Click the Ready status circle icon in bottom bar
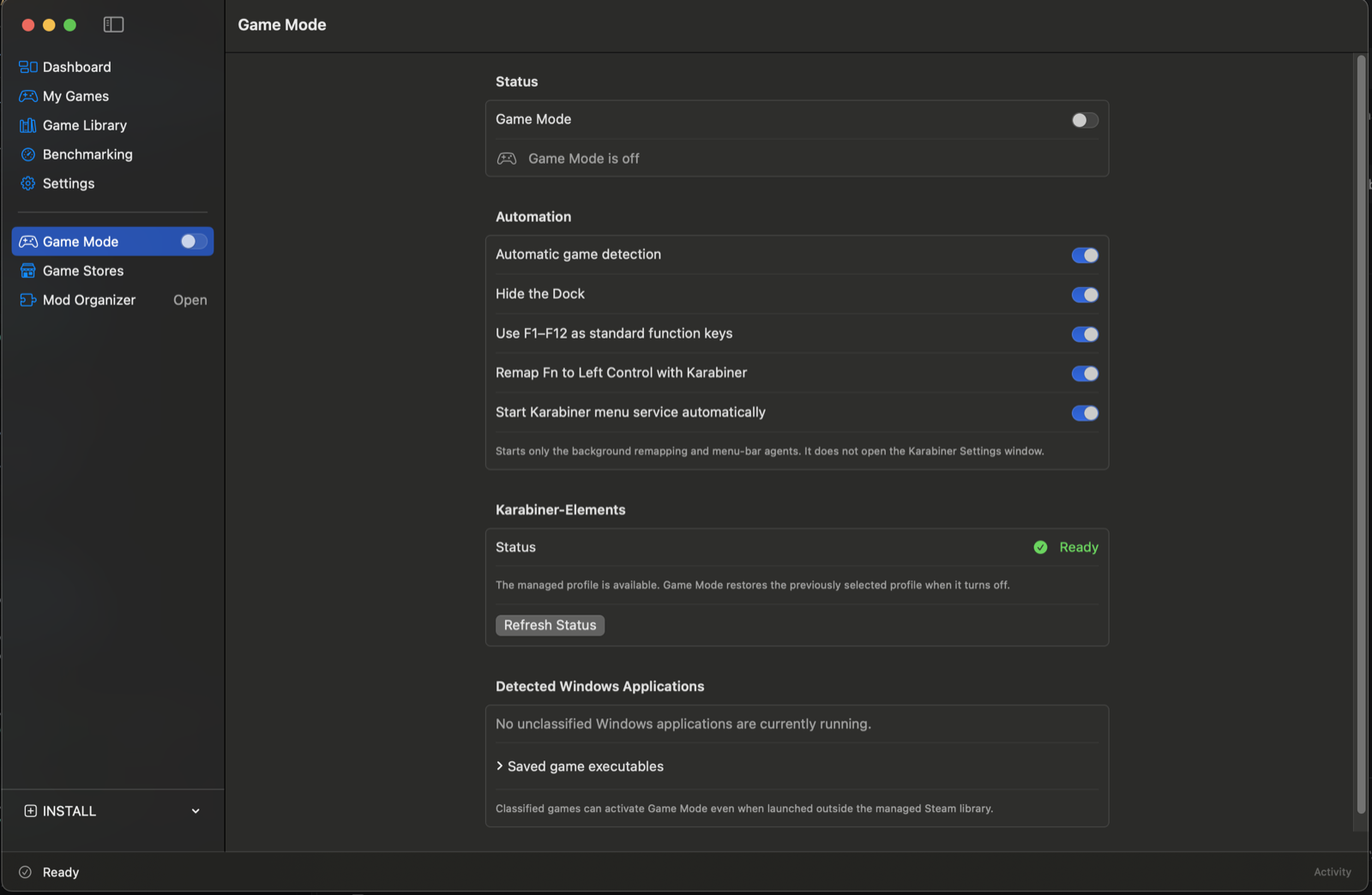The width and height of the screenshot is (1372, 895). point(25,872)
